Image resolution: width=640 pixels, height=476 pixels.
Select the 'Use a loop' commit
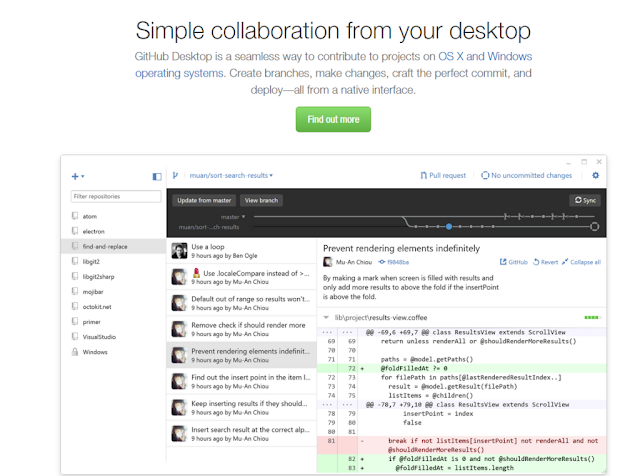point(242,251)
